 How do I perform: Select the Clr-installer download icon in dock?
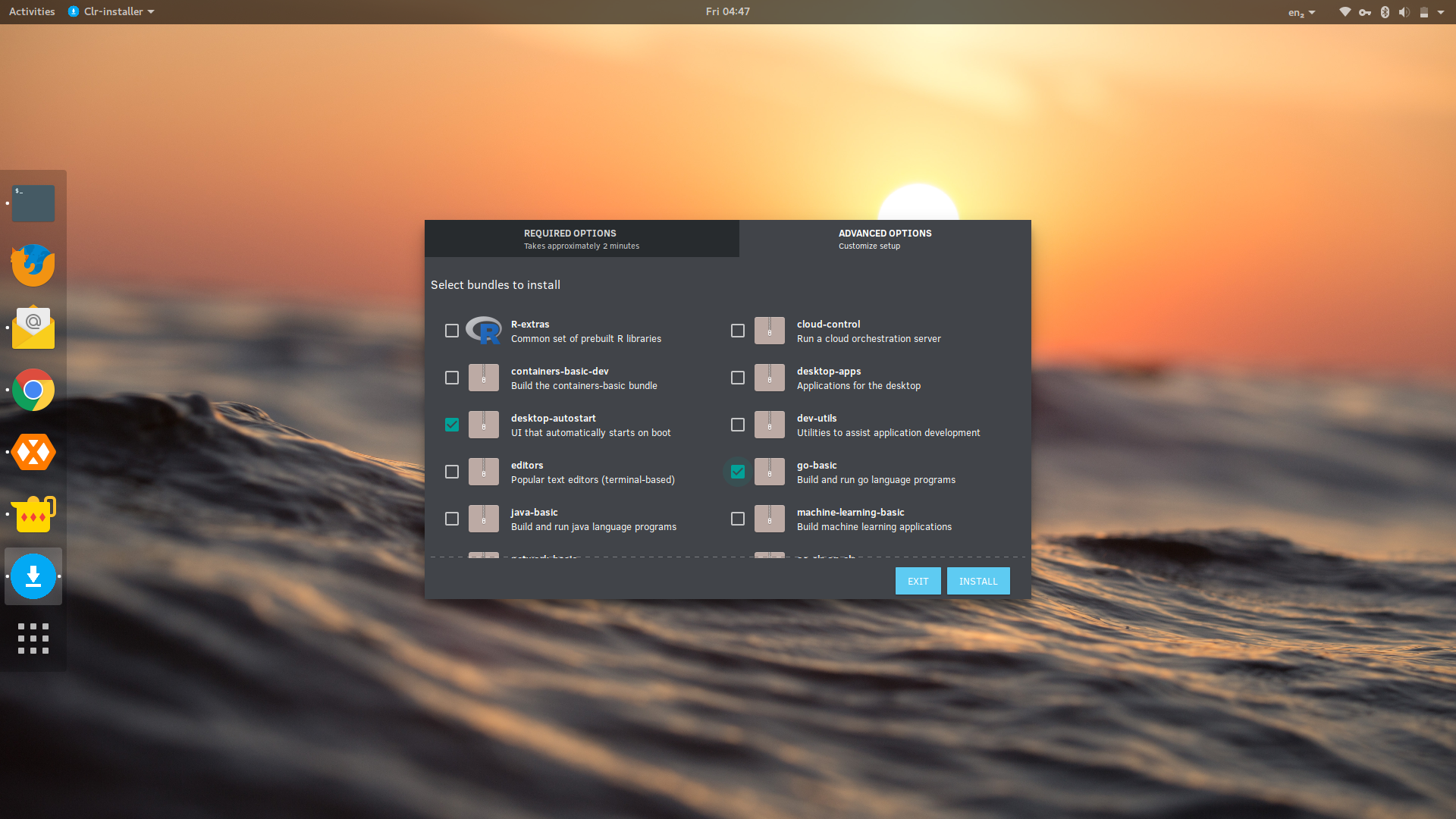click(x=33, y=576)
